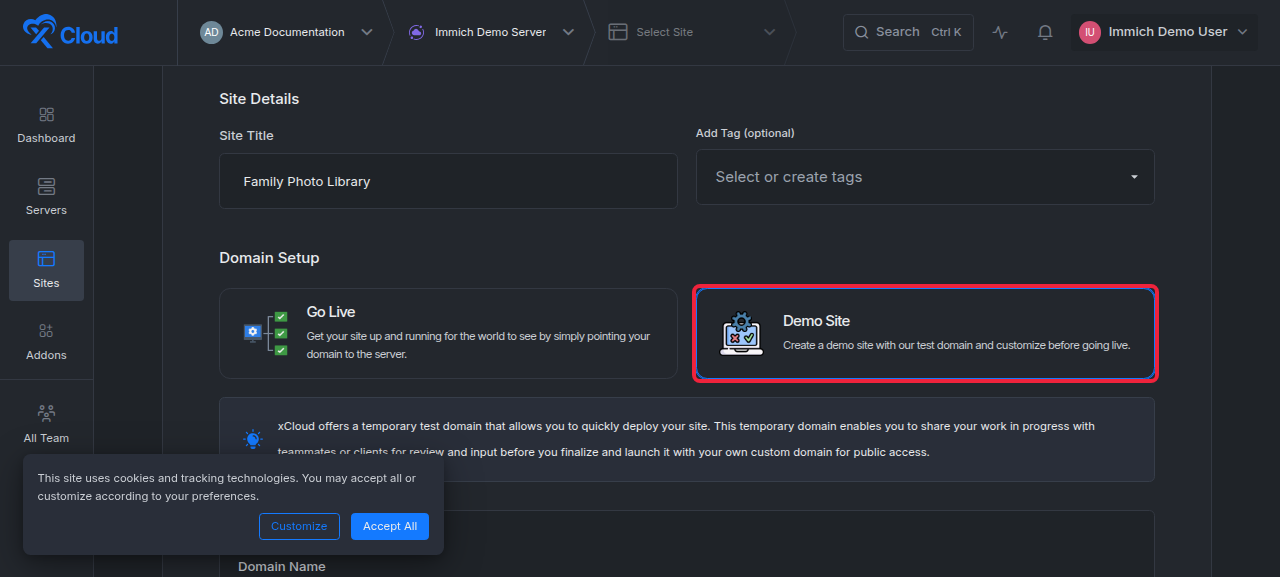
Task: Click the cookies notice text
Action: point(227,487)
